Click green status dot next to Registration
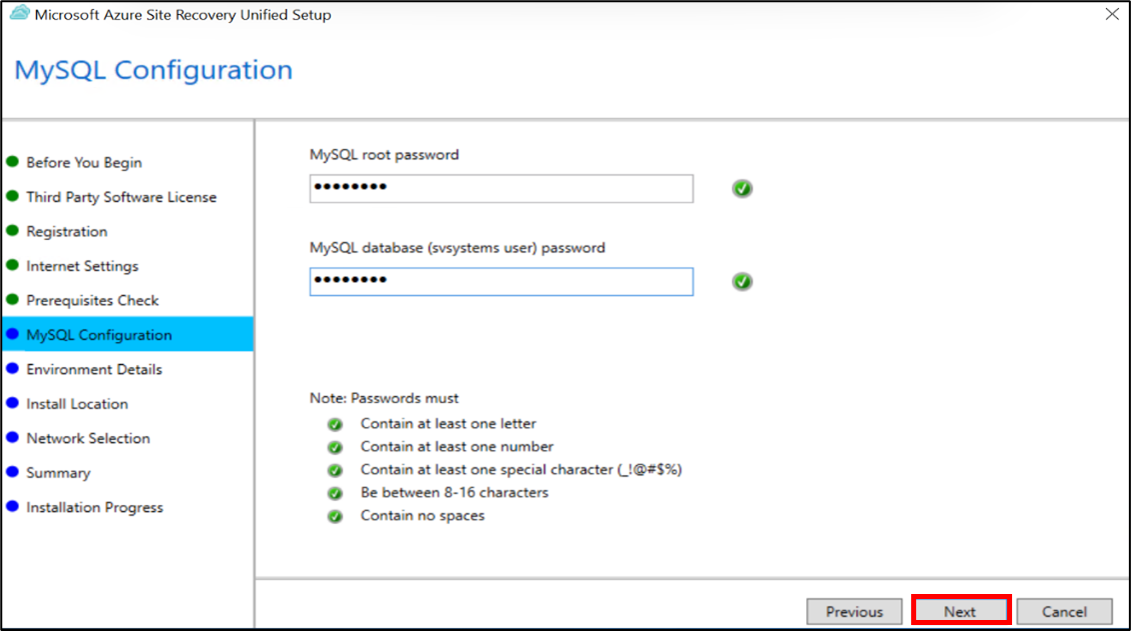The width and height of the screenshot is (1131, 631). [12, 231]
